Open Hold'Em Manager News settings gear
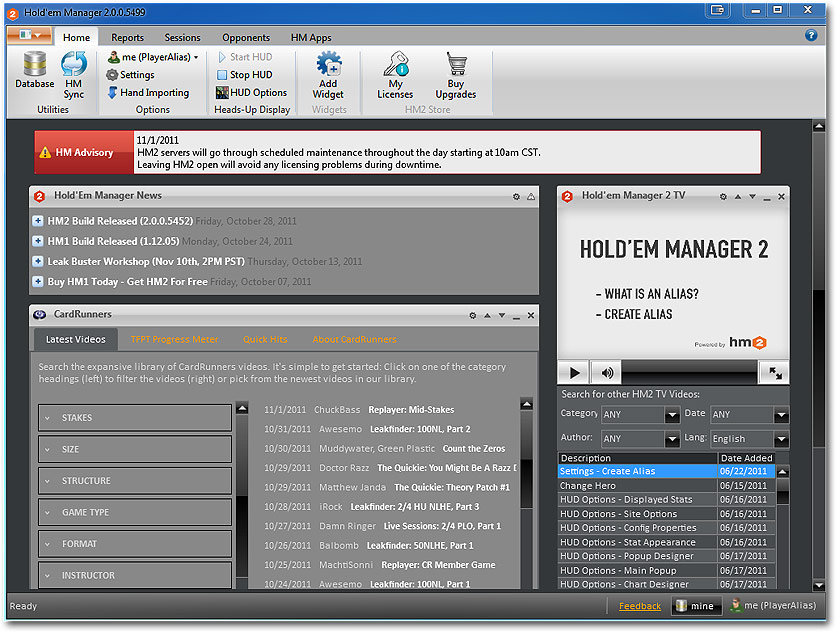The image size is (836, 632). pos(516,197)
